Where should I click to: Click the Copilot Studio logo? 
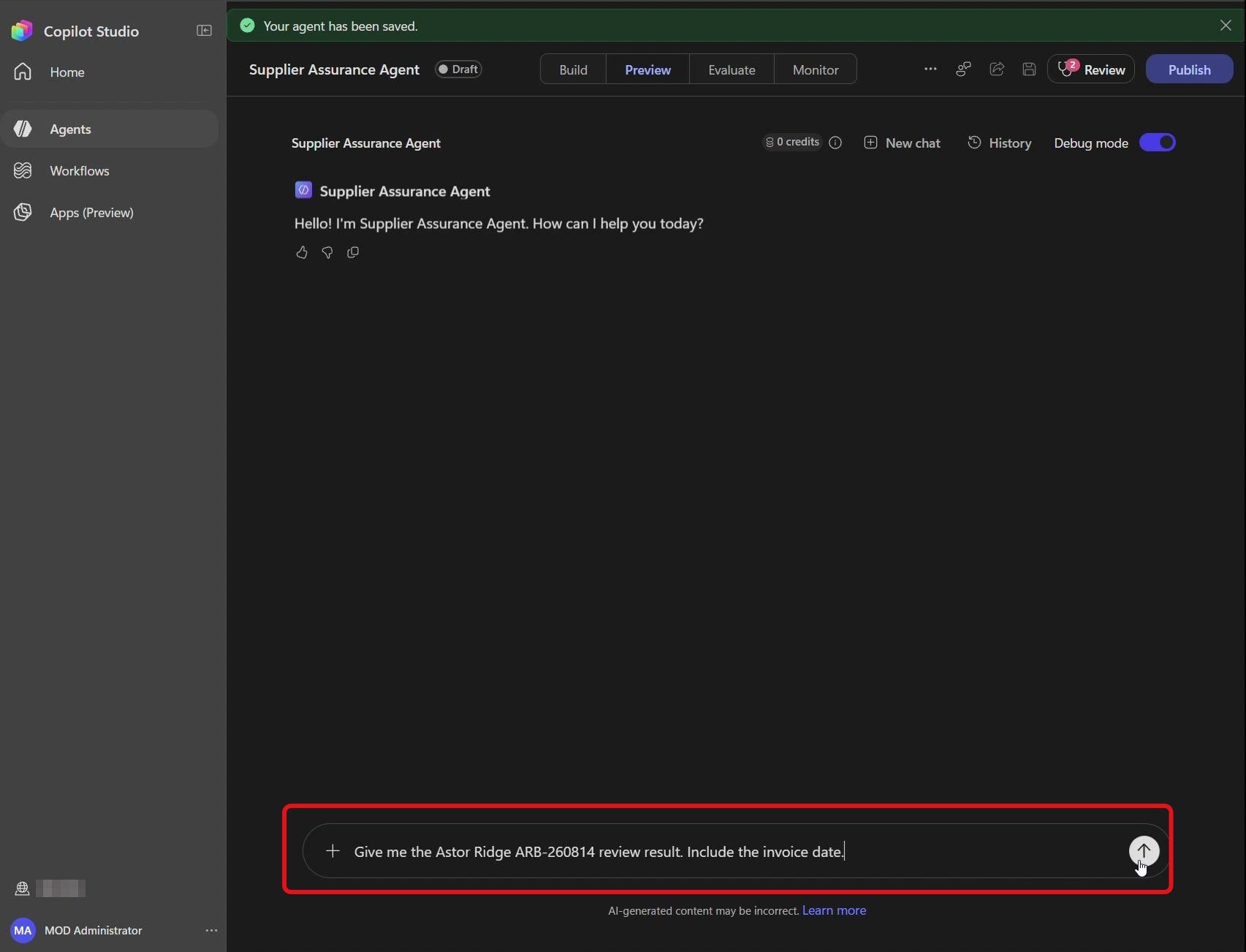22,31
